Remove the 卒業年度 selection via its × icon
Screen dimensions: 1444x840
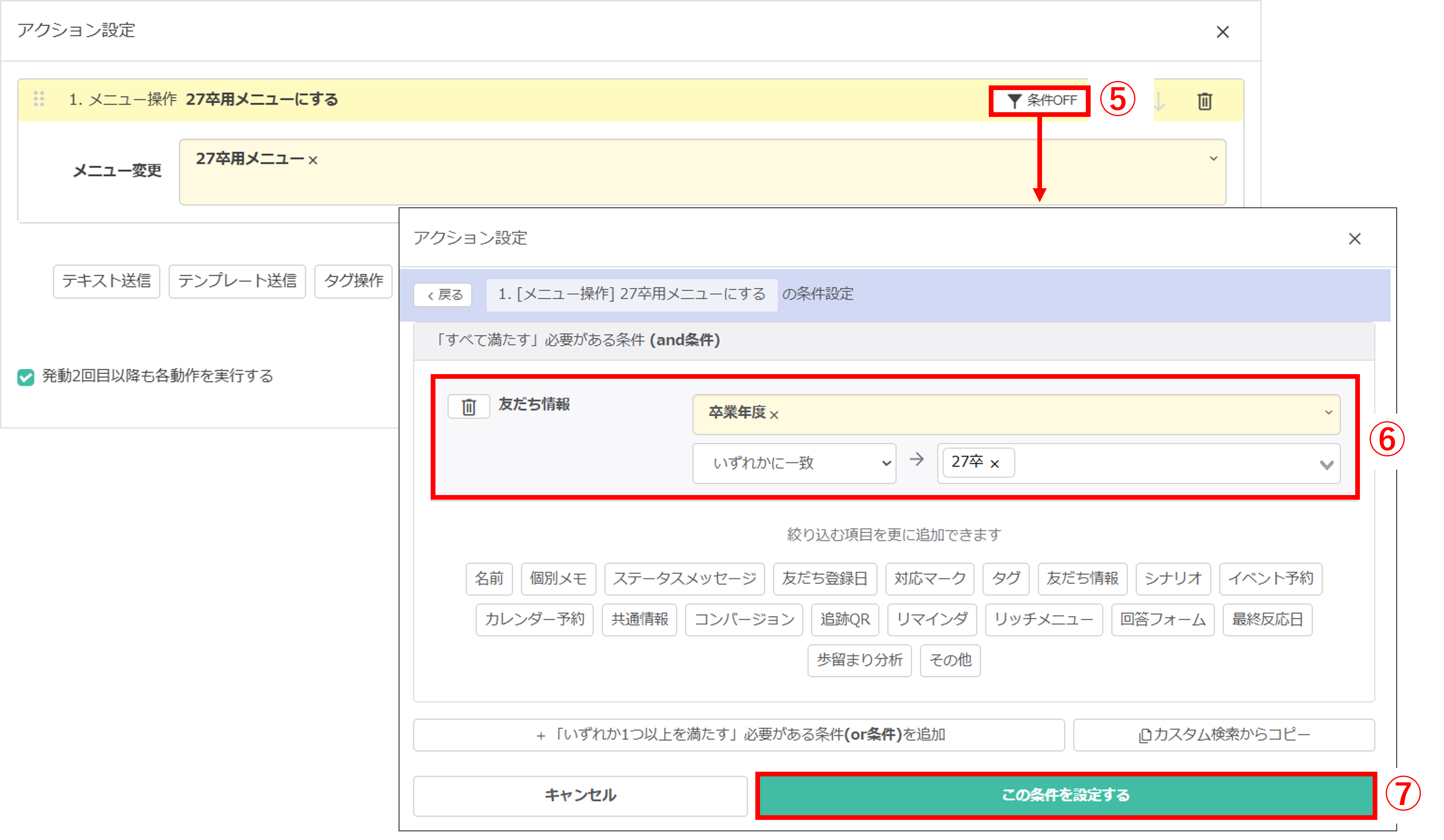click(x=775, y=415)
